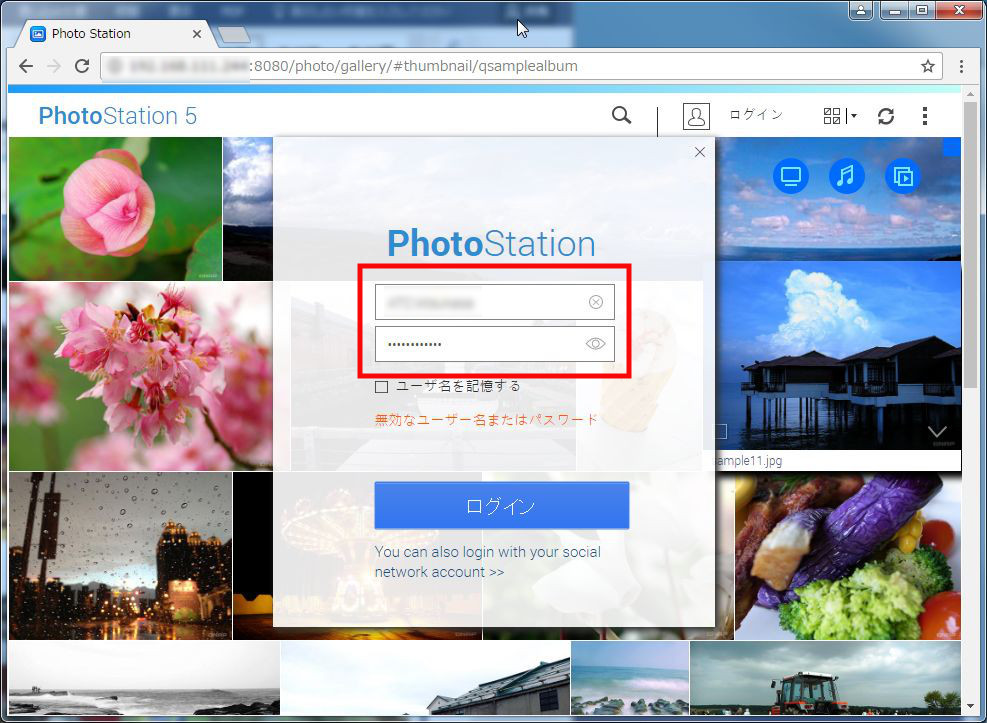Open the rainy night city thumbnail
The width and height of the screenshot is (987, 723).
tap(120, 556)
